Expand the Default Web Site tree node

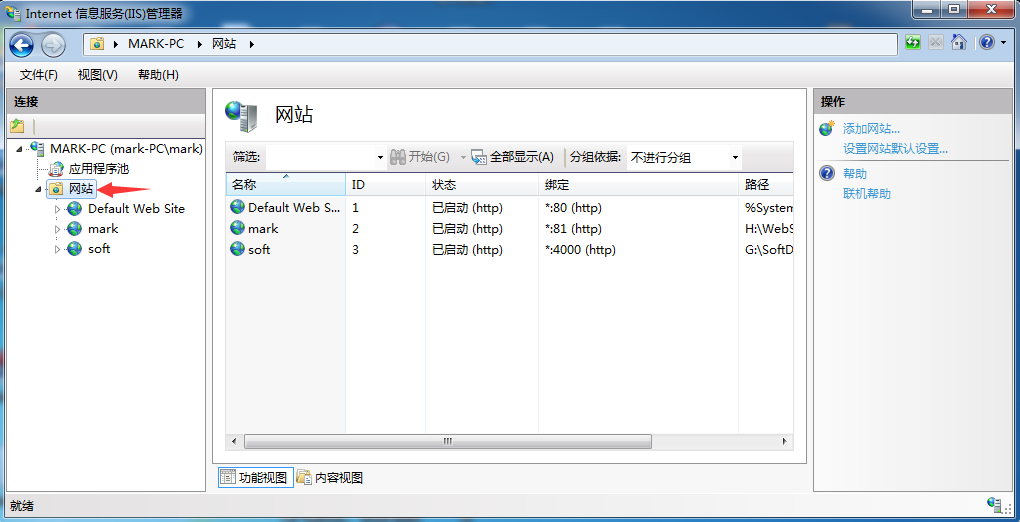(57, 209)
